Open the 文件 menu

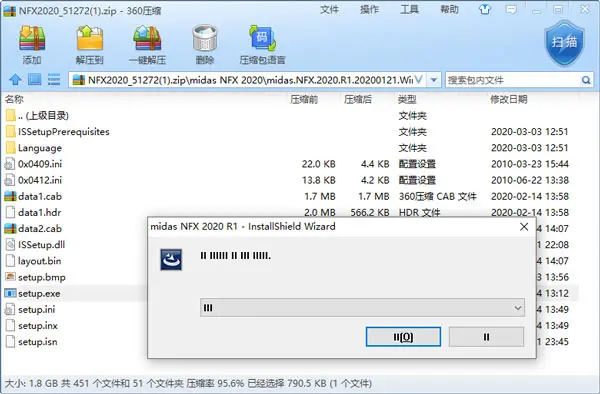(329, 9)
